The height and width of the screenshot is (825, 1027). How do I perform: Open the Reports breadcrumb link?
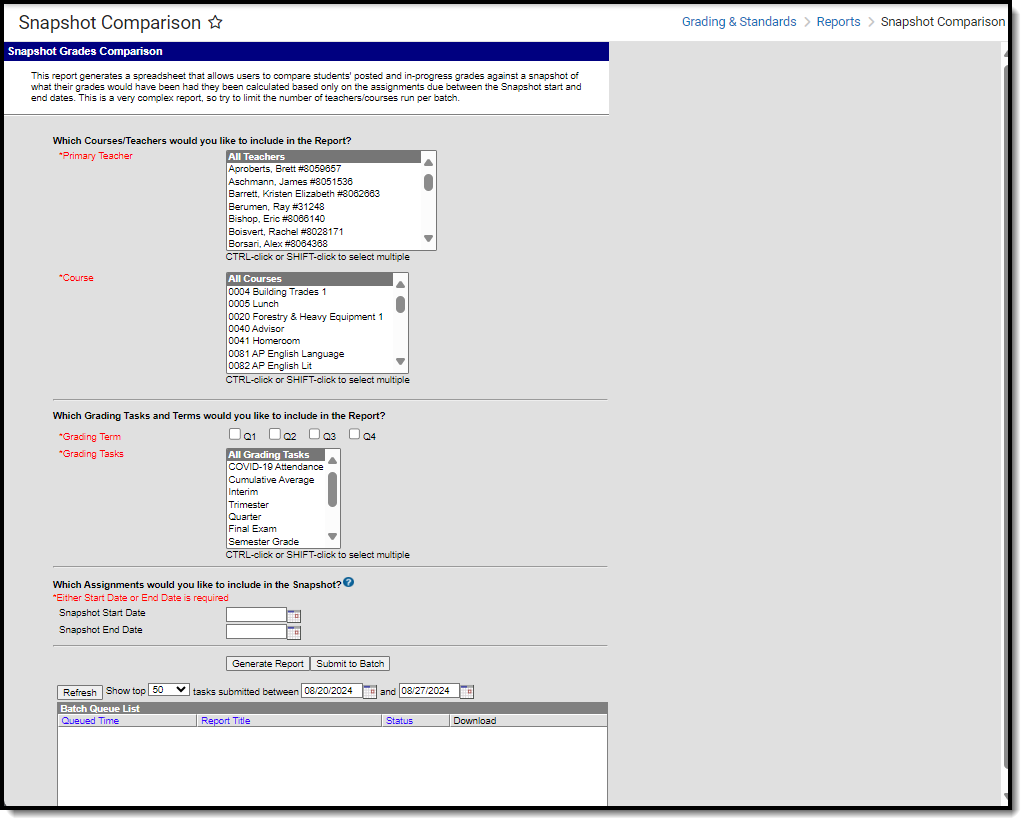[x=838, y=22]
